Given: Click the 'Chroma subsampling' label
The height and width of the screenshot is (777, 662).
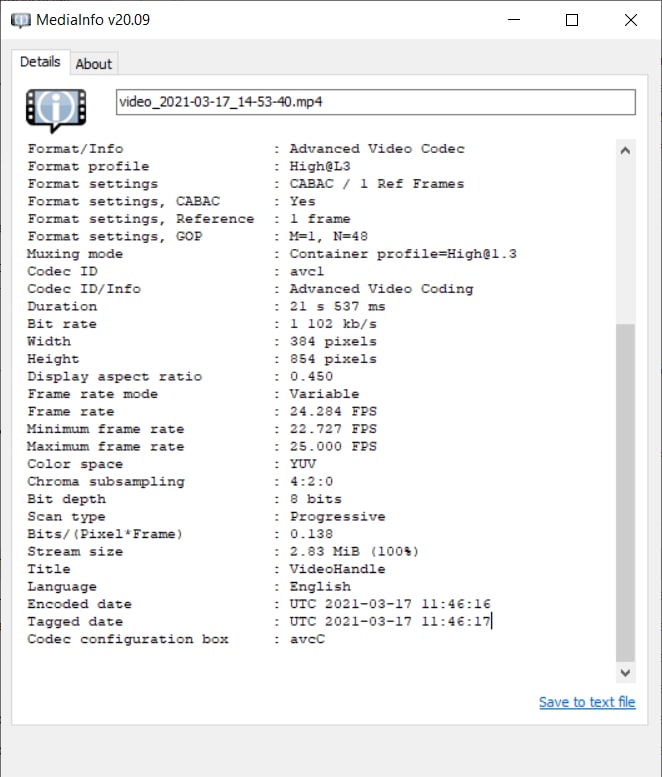Looking at the screenshot, I should pos(106,482).
